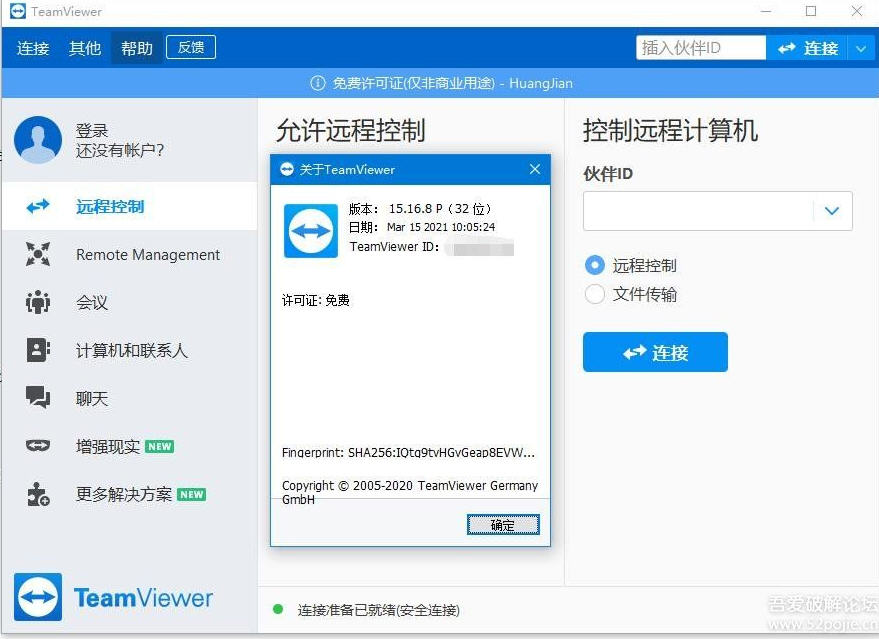This screenshot has width=879, height=639.
Task: Click the large blue 连接 button
Action: 655,352
